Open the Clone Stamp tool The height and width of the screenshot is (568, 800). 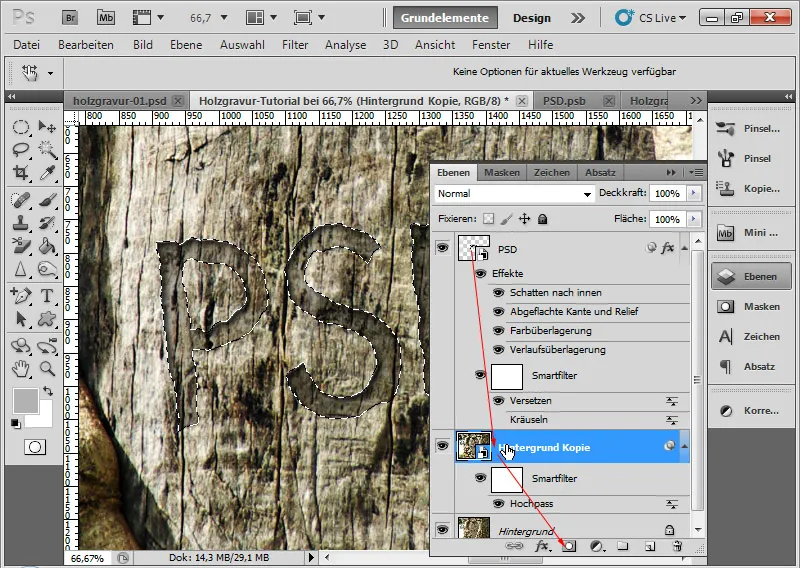(20, 222)
